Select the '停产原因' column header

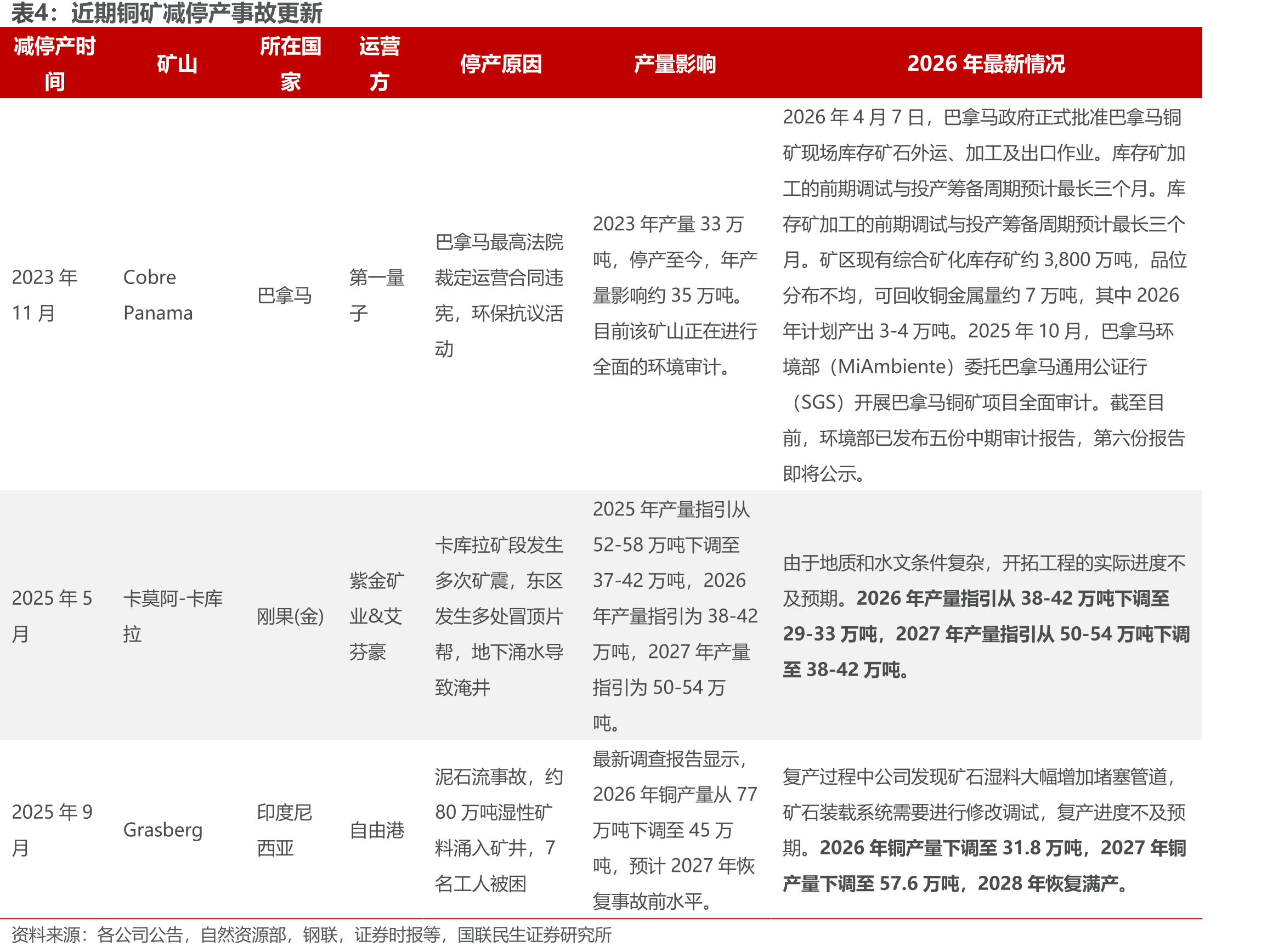click(501, 64)
